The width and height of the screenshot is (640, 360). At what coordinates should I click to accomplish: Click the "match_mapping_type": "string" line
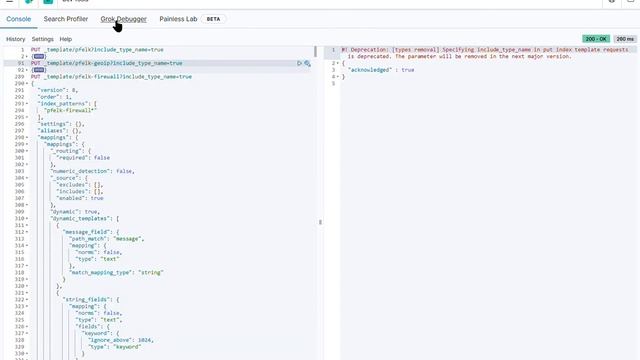[117, 273]
